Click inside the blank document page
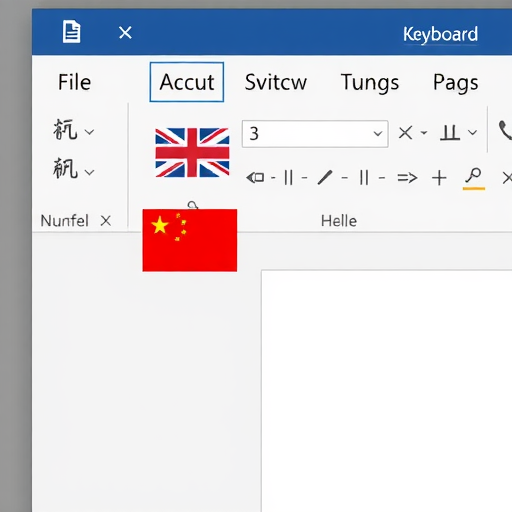512x512 pixels. pyautogui.click(x=387, y=391)
